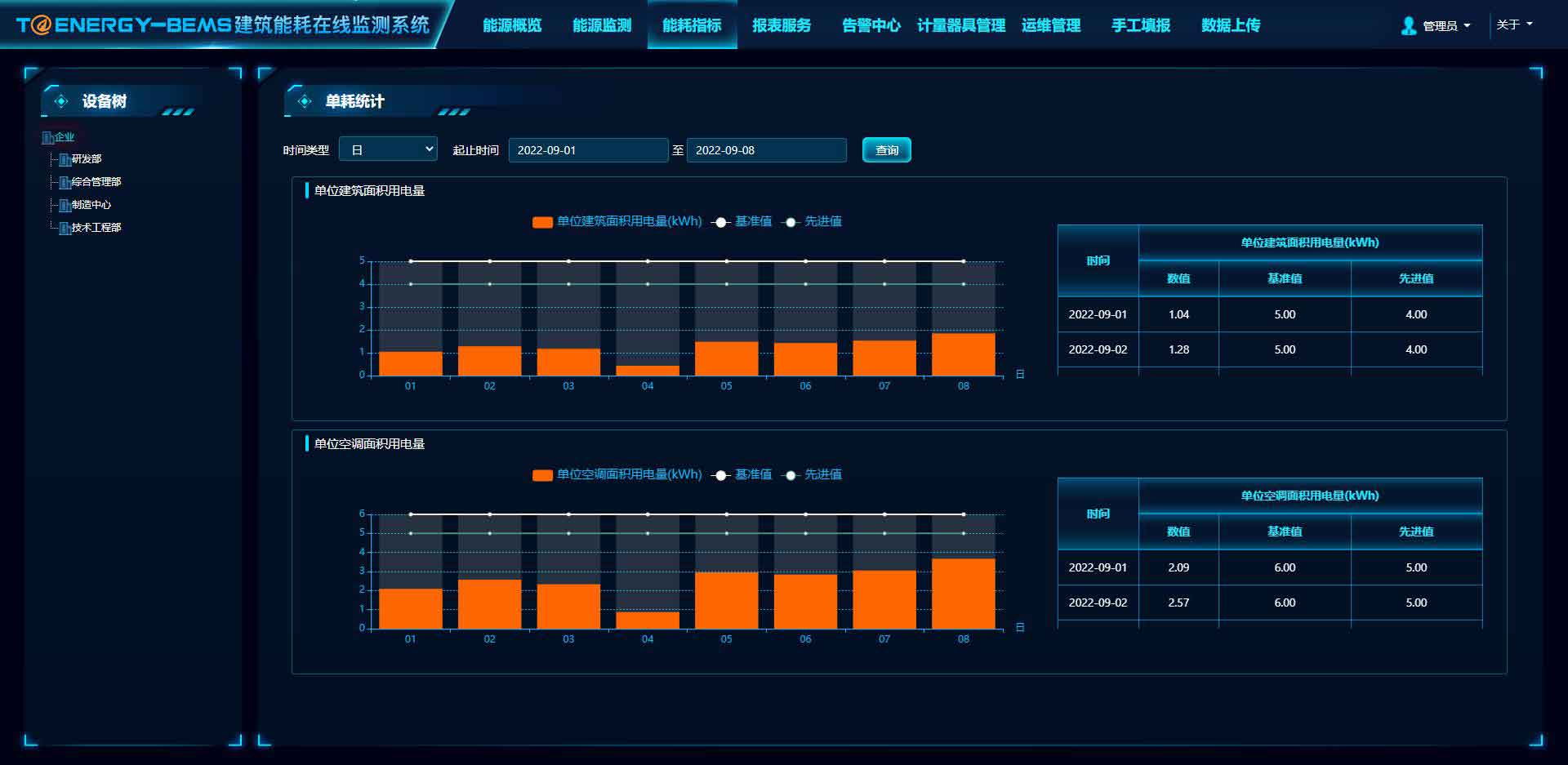Click the building icon next to 研发部

click(65, 160)
